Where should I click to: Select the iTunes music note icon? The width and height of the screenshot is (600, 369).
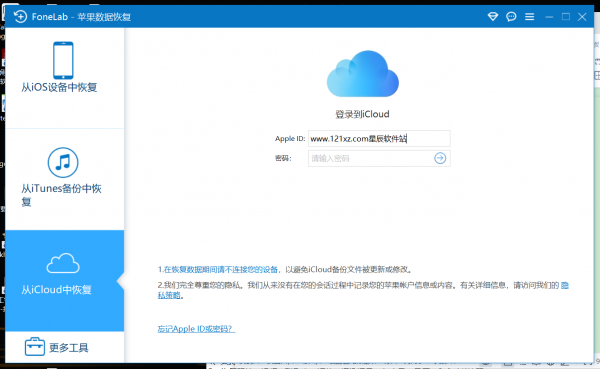coord(63,162)
